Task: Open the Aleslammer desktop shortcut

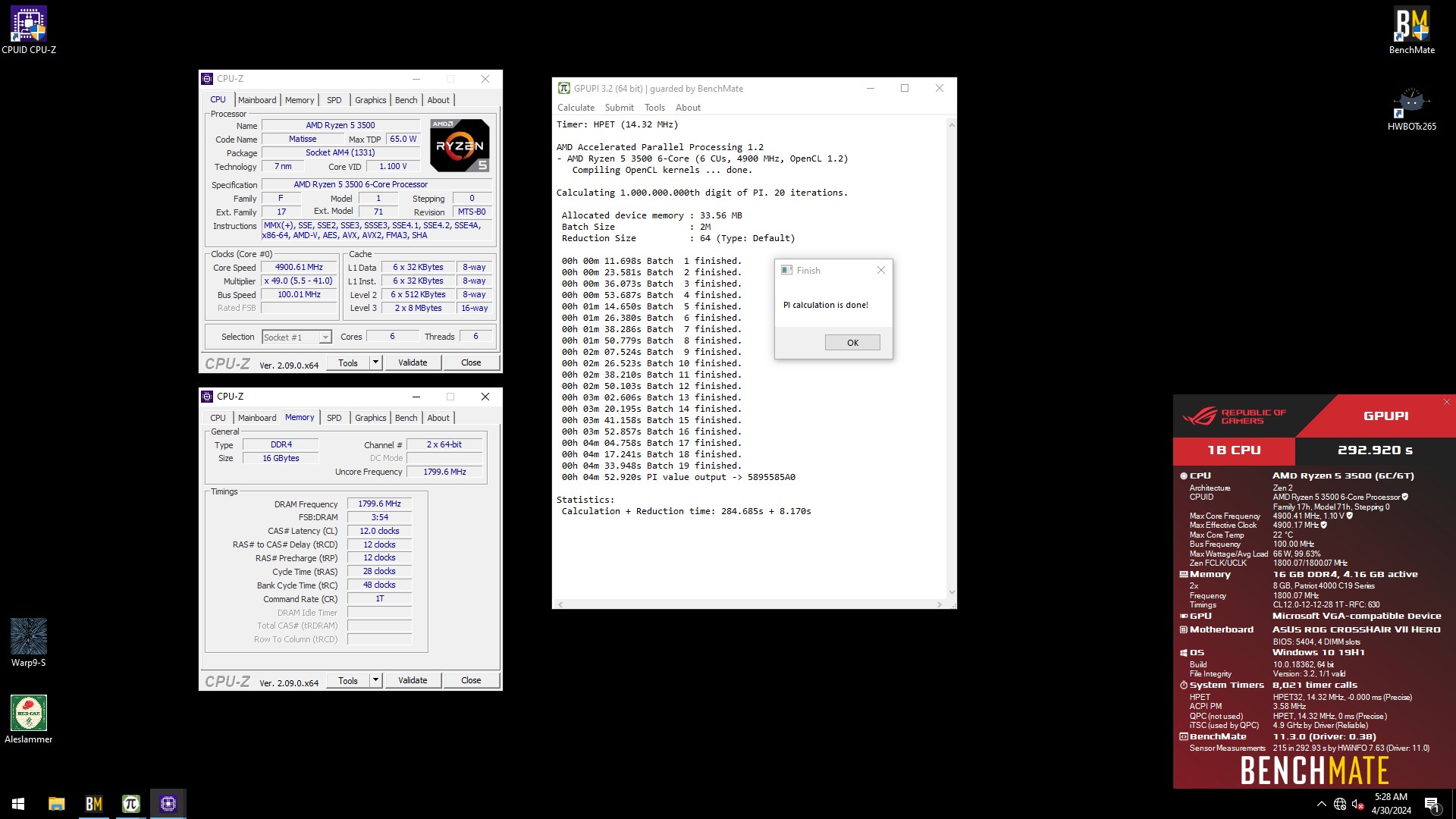Action: pos(29,720)
